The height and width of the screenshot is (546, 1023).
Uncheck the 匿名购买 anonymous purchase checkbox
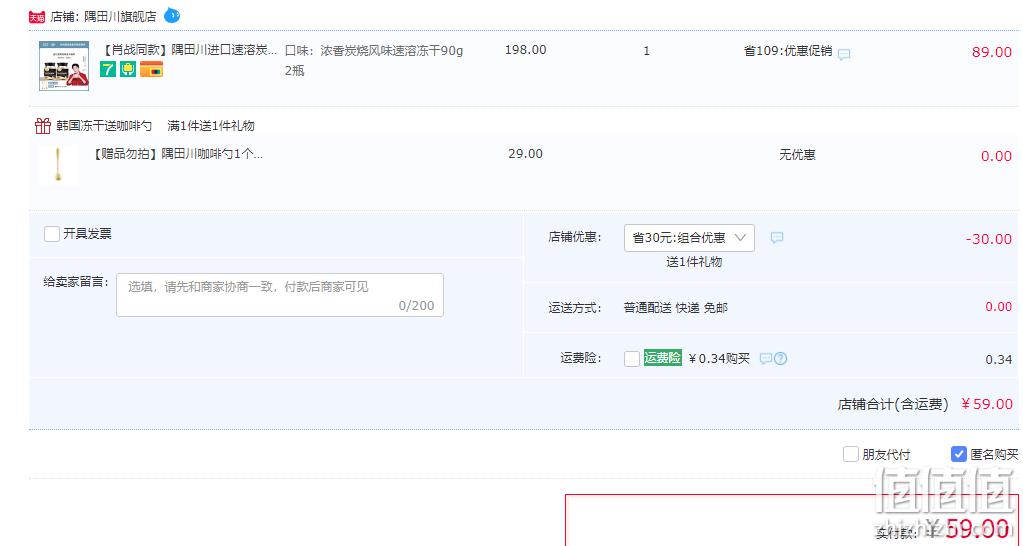(x=958, y=454)
